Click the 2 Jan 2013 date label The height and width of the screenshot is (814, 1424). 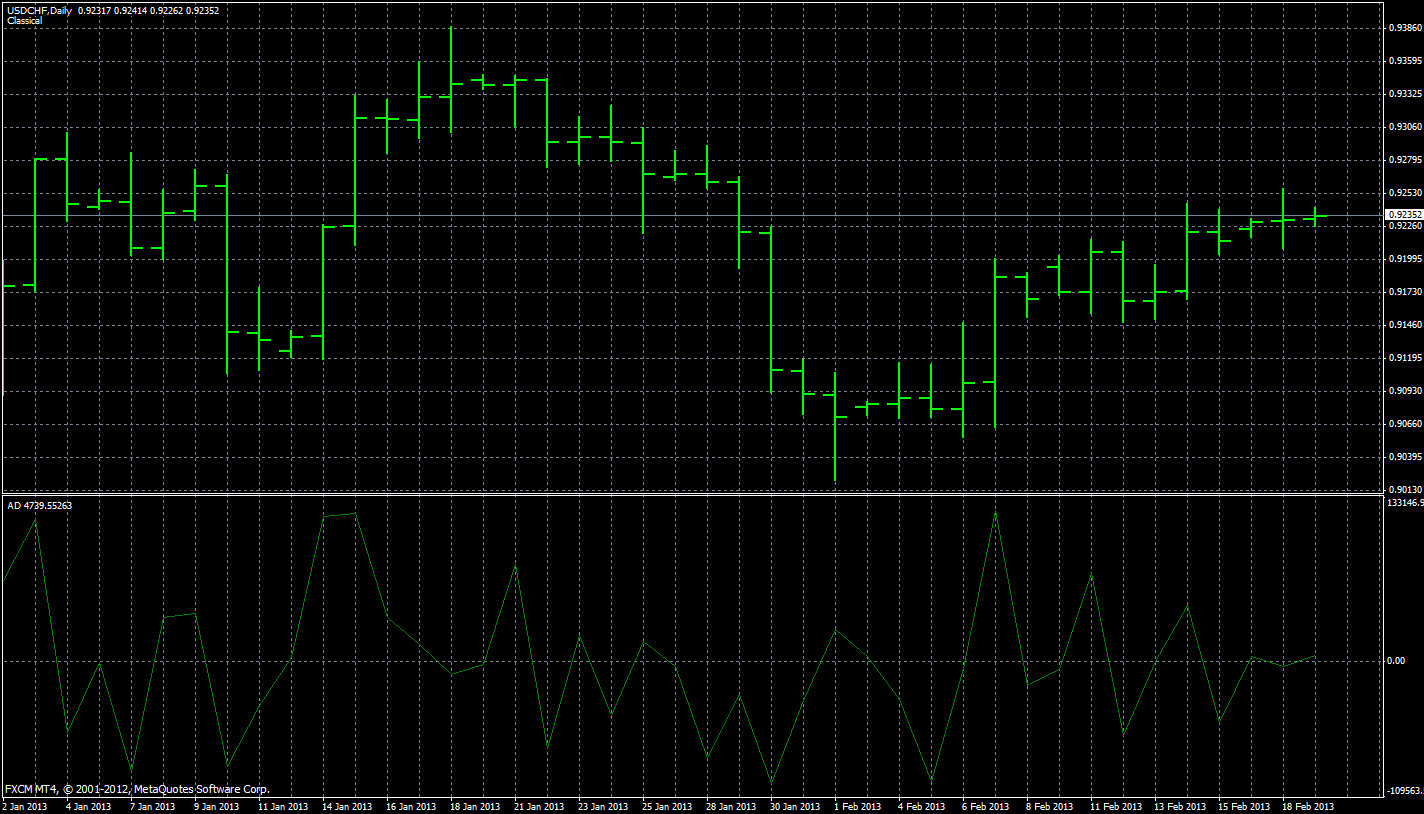pos(25,807)
